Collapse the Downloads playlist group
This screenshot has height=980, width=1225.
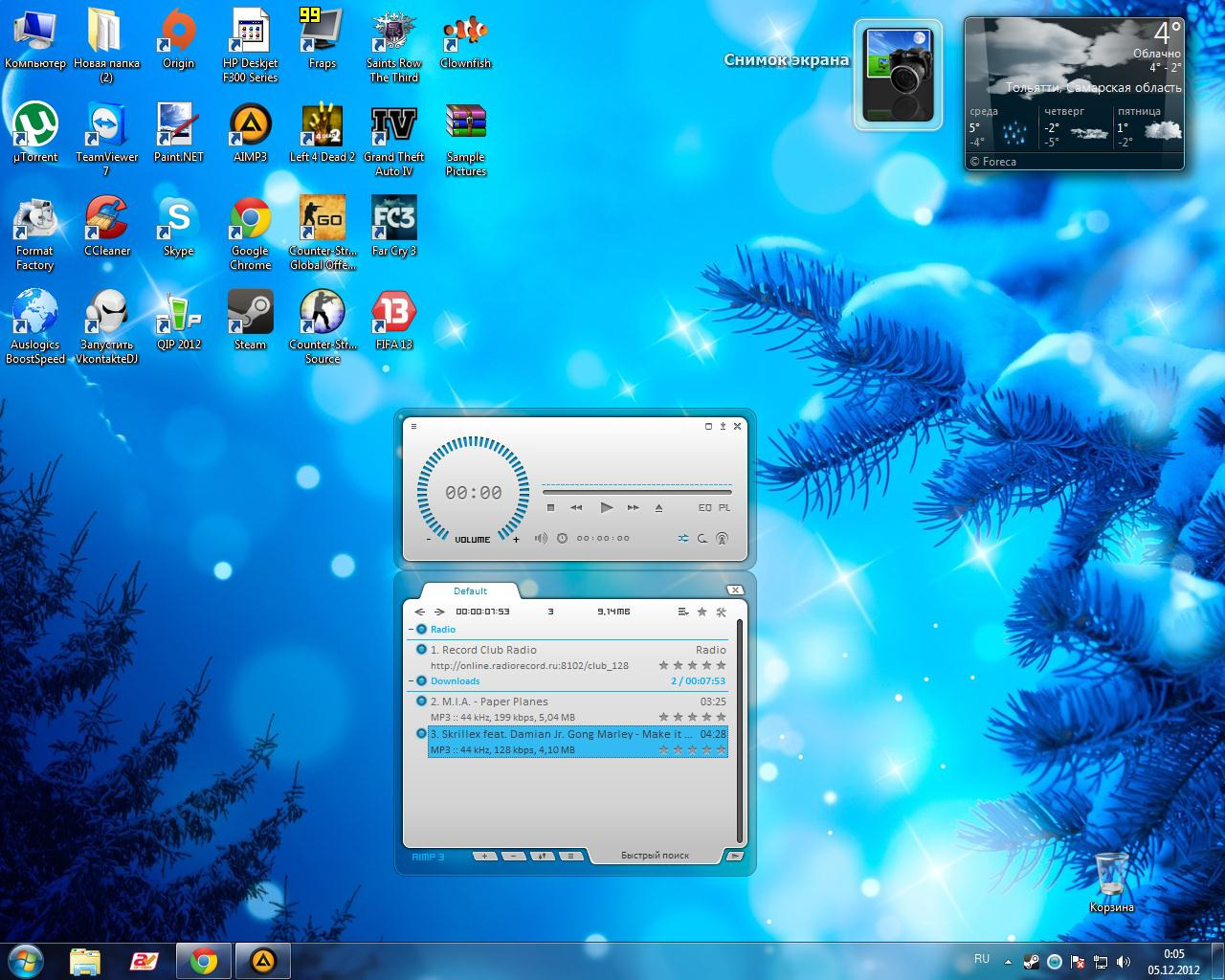(x=412, y=681)
